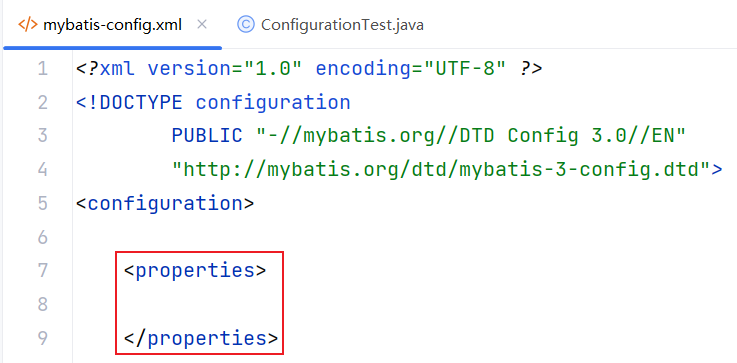The image size is (737, 363).
Task: Click the encoding="UTF-8" attribute
Action: pyautogui.click(x=411, y=69)
